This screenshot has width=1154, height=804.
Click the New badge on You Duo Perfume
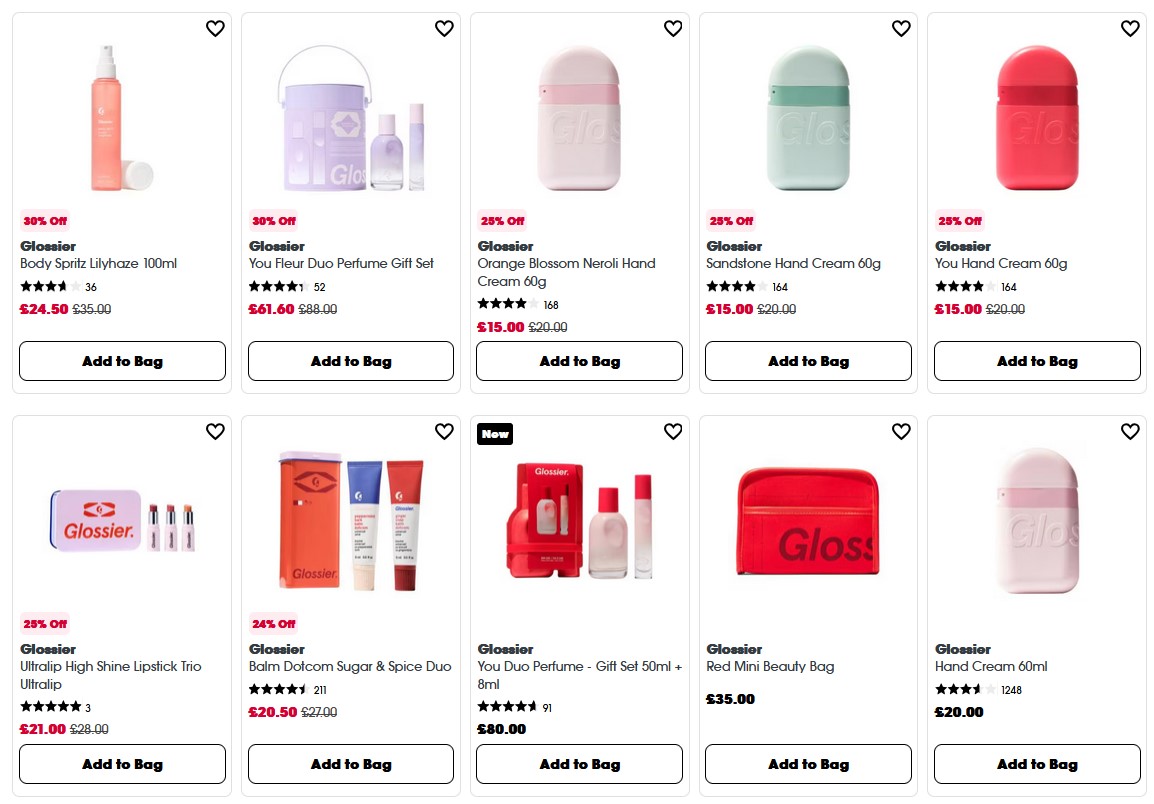(494, 434)
